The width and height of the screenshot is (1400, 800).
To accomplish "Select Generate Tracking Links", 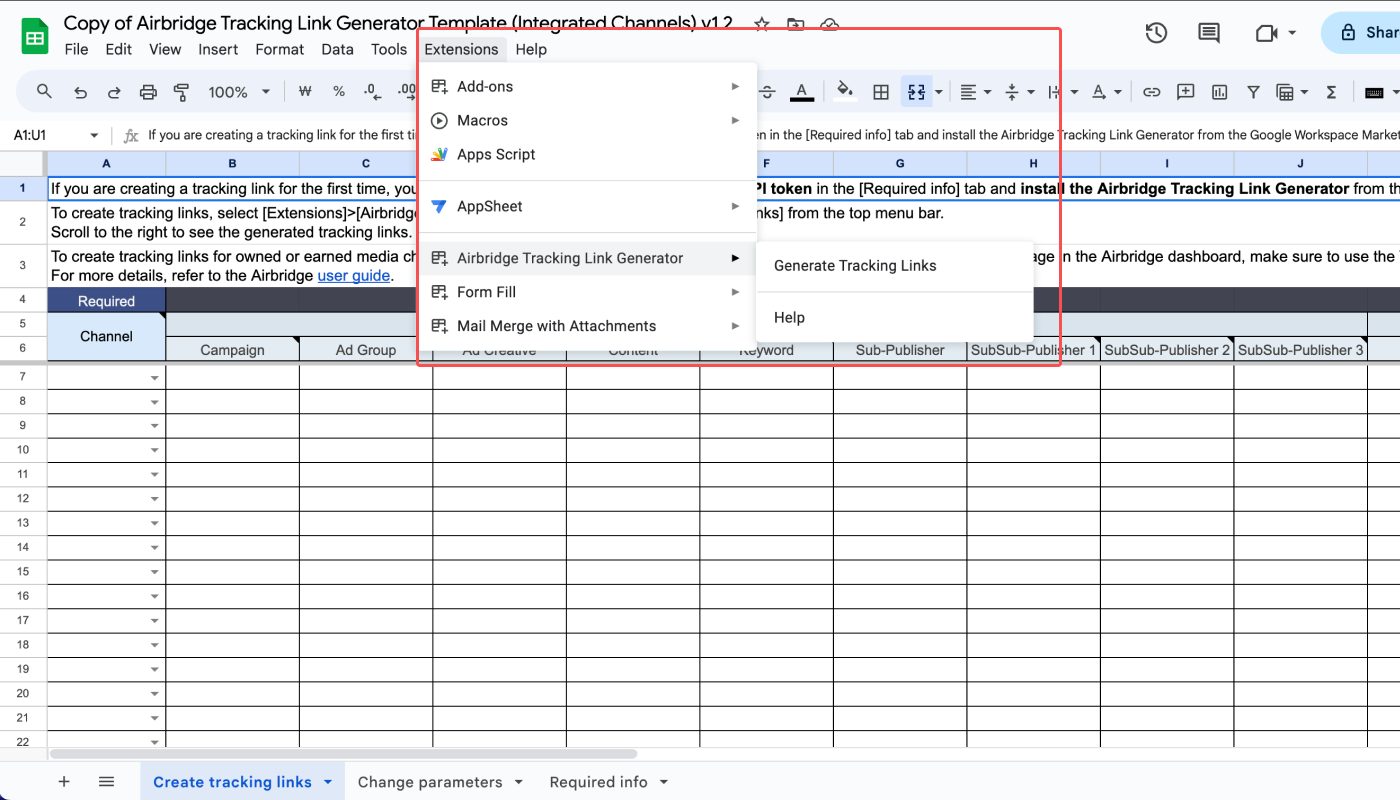I will [894, 266].
